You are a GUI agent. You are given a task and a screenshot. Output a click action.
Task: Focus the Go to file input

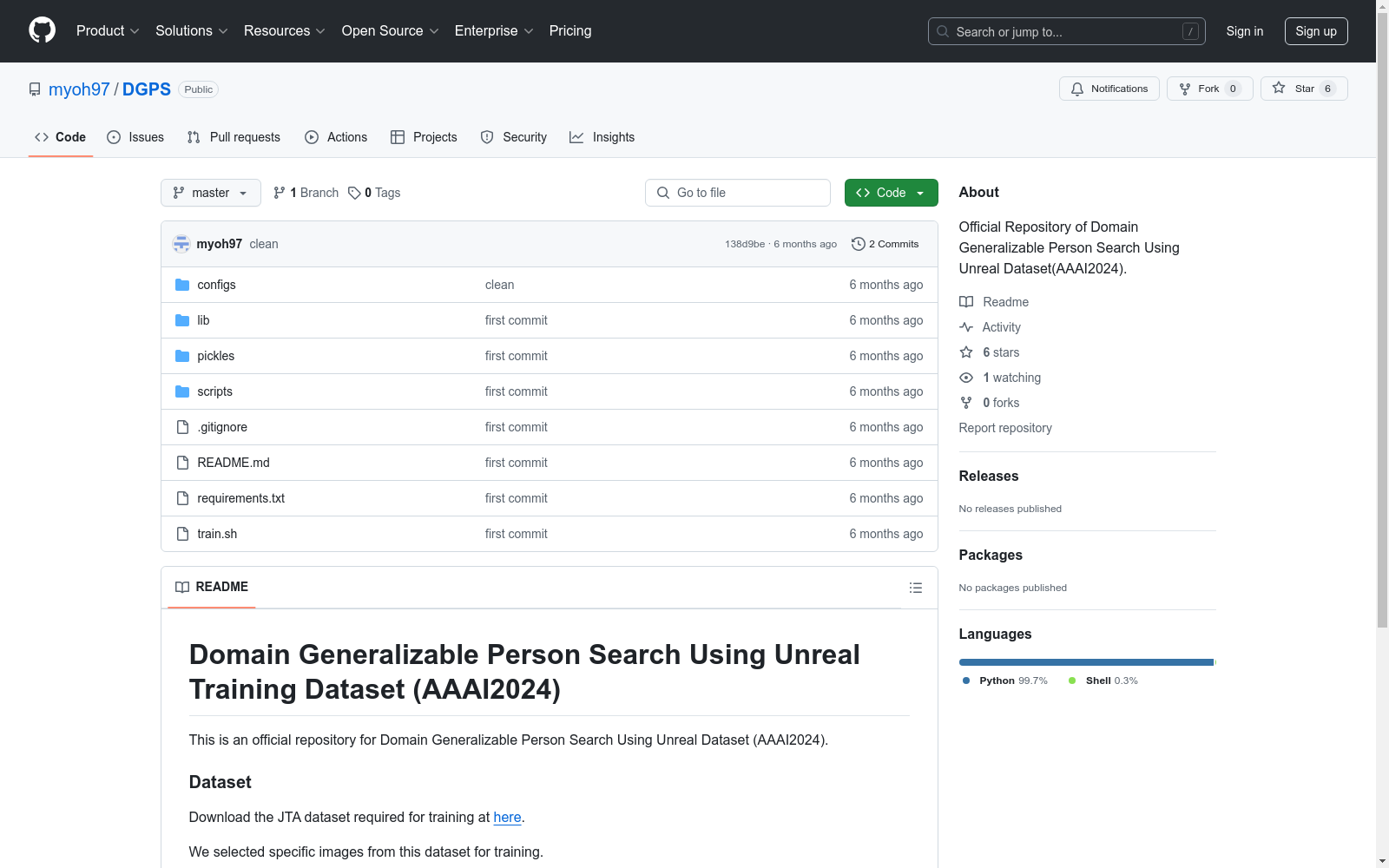coord(738,193)
